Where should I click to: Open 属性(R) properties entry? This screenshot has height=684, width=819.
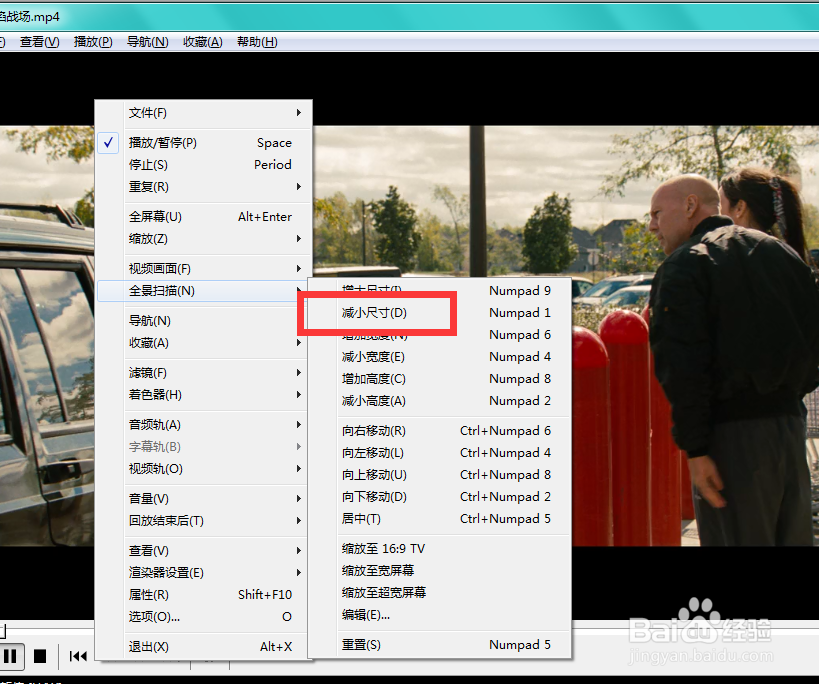coord(204,595)
